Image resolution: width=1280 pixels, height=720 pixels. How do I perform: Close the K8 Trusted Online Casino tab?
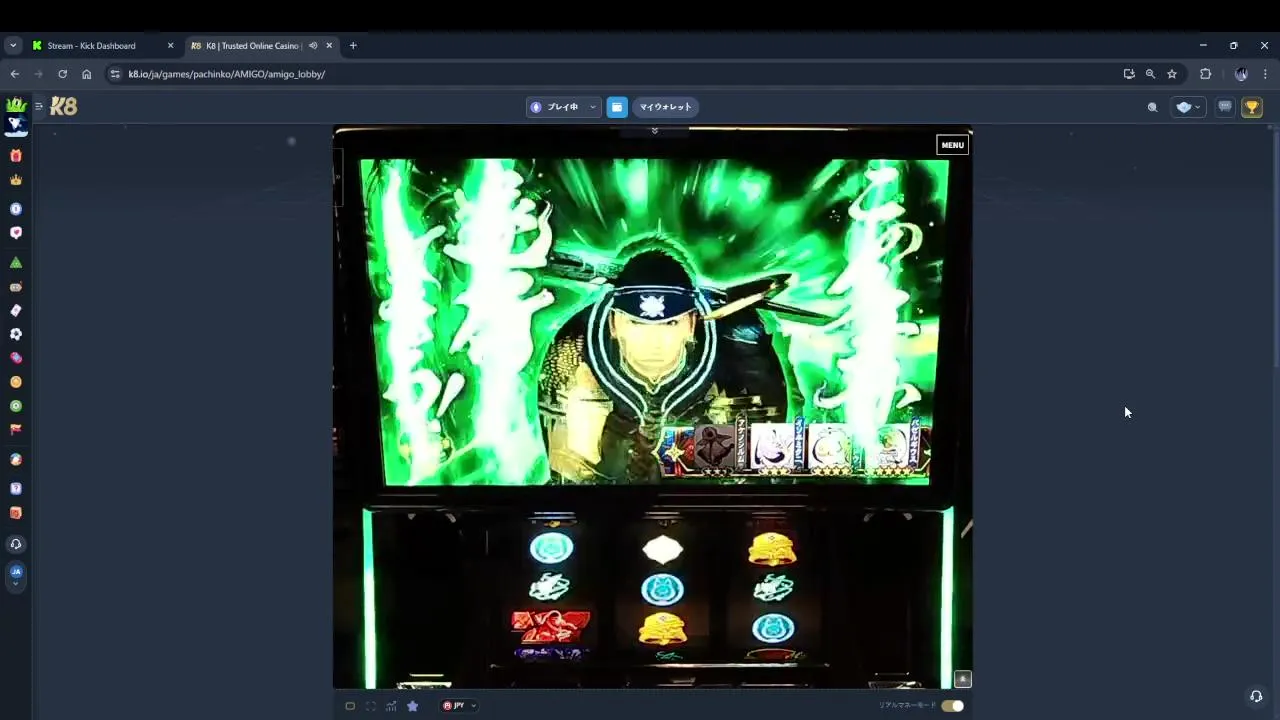coord(329,45)
